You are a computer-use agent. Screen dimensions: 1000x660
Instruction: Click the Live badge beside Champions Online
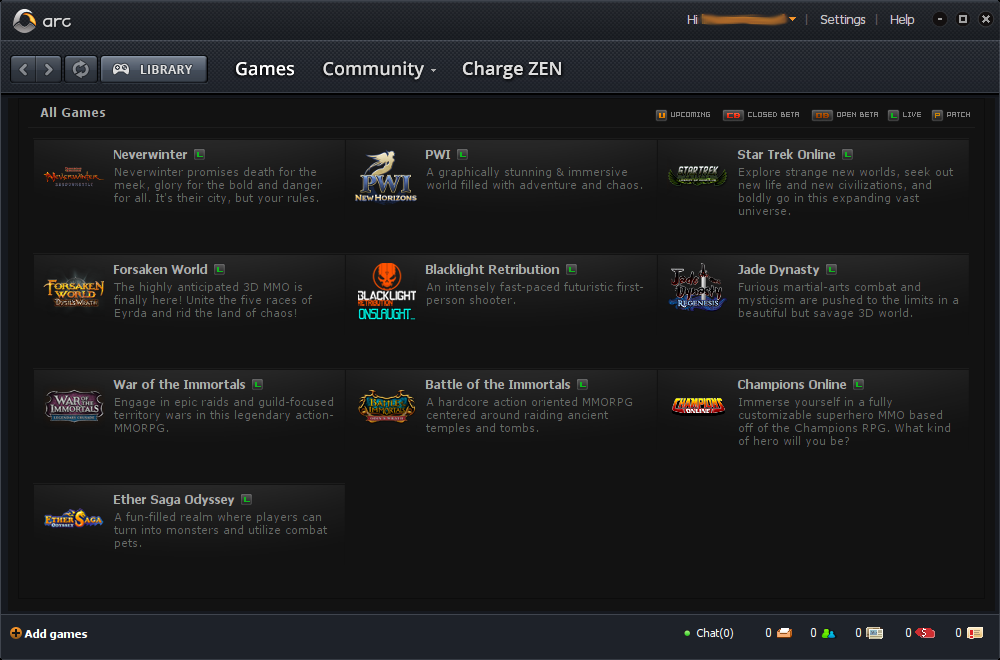coord(858,385)
